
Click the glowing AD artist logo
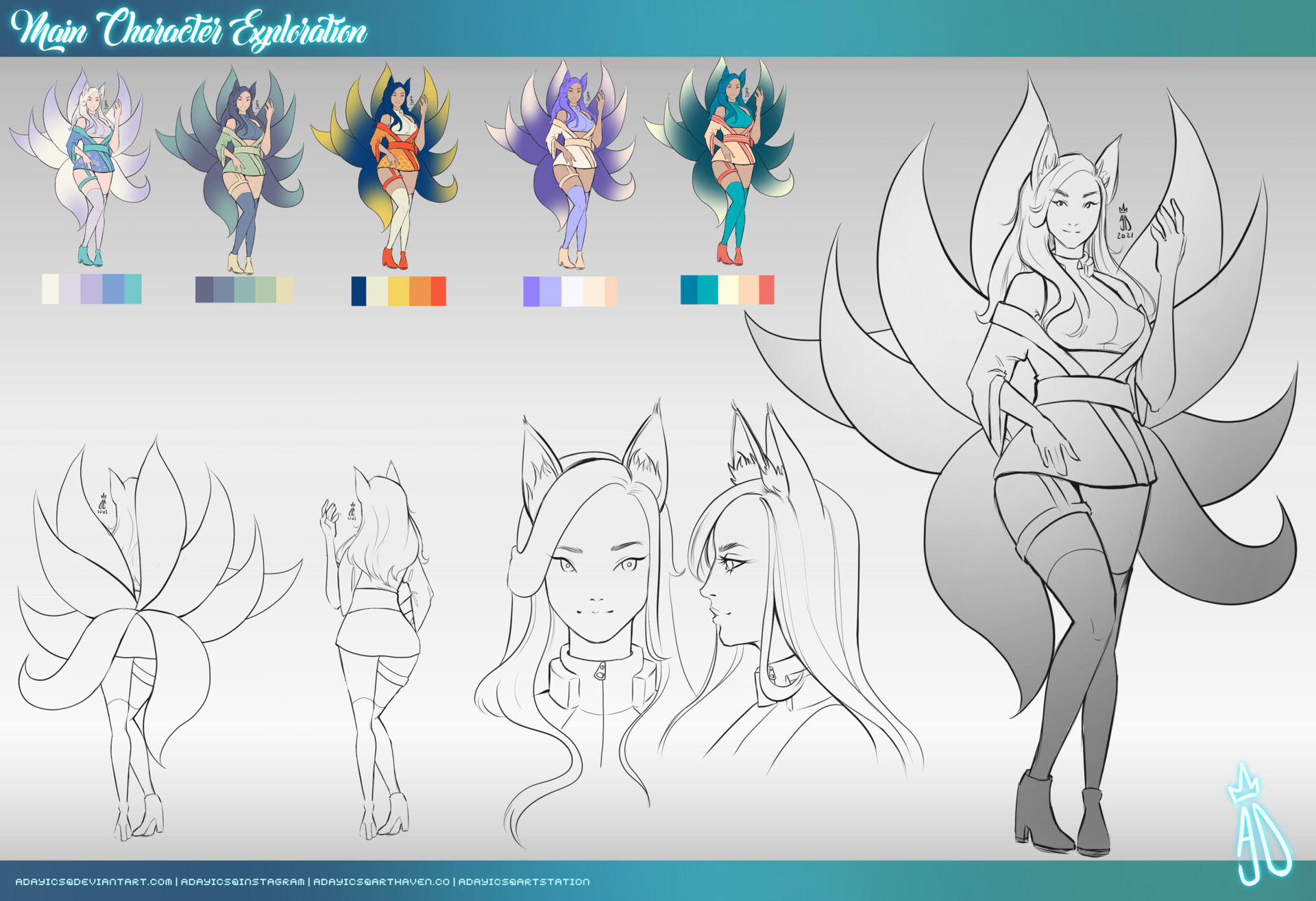click(1261, 816)
